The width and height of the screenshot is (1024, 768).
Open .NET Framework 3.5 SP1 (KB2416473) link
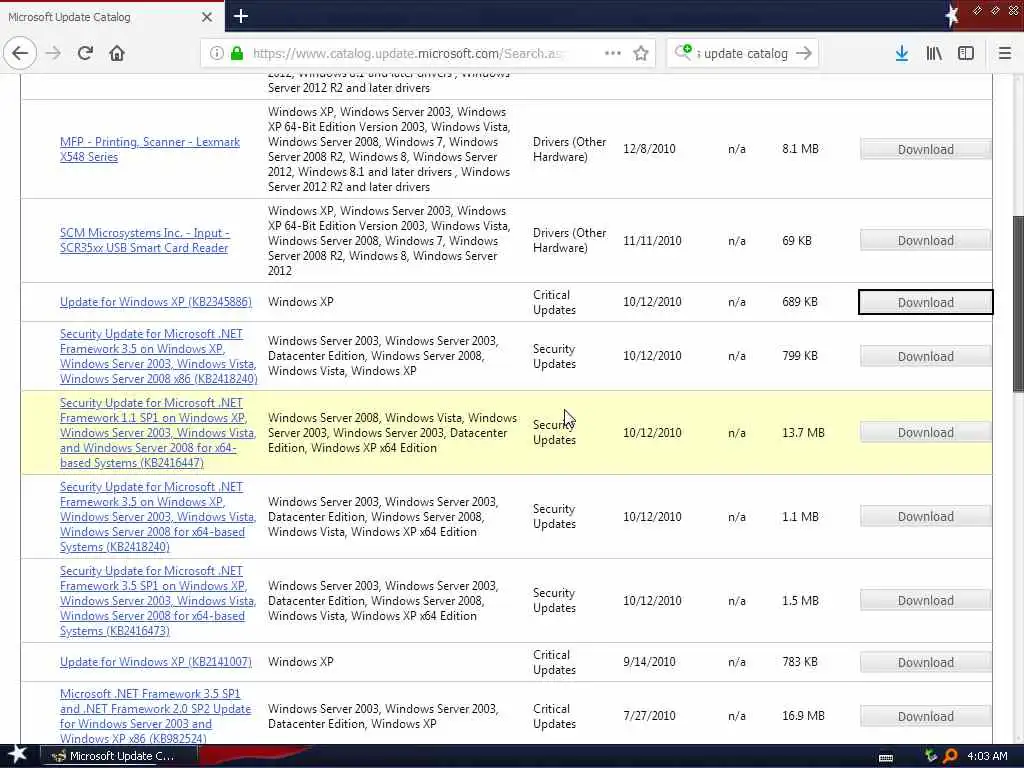click(x=157, y=600)
